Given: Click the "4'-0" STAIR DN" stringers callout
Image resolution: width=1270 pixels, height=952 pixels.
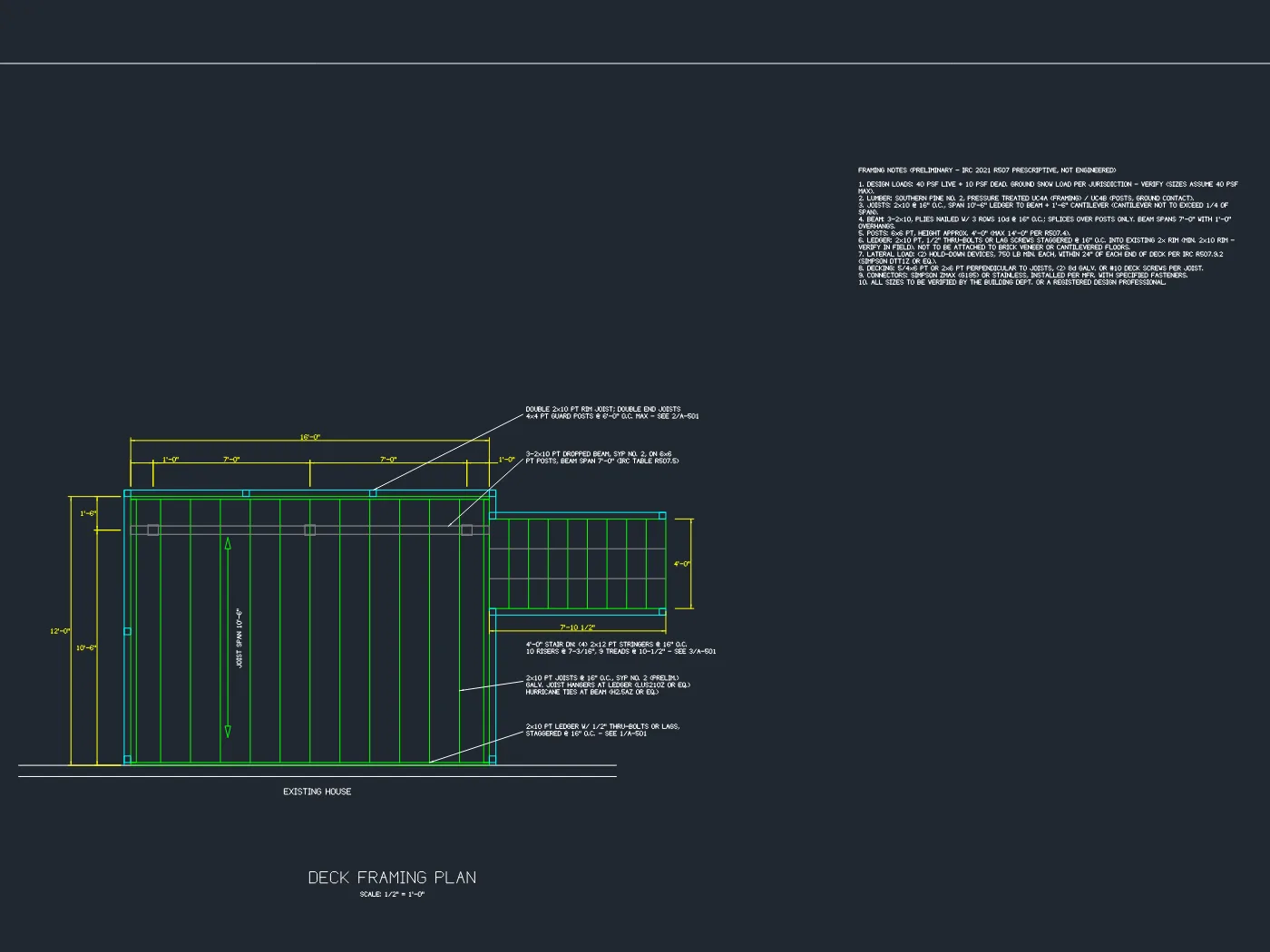Looking at the screenshot, I should [620, 647].
